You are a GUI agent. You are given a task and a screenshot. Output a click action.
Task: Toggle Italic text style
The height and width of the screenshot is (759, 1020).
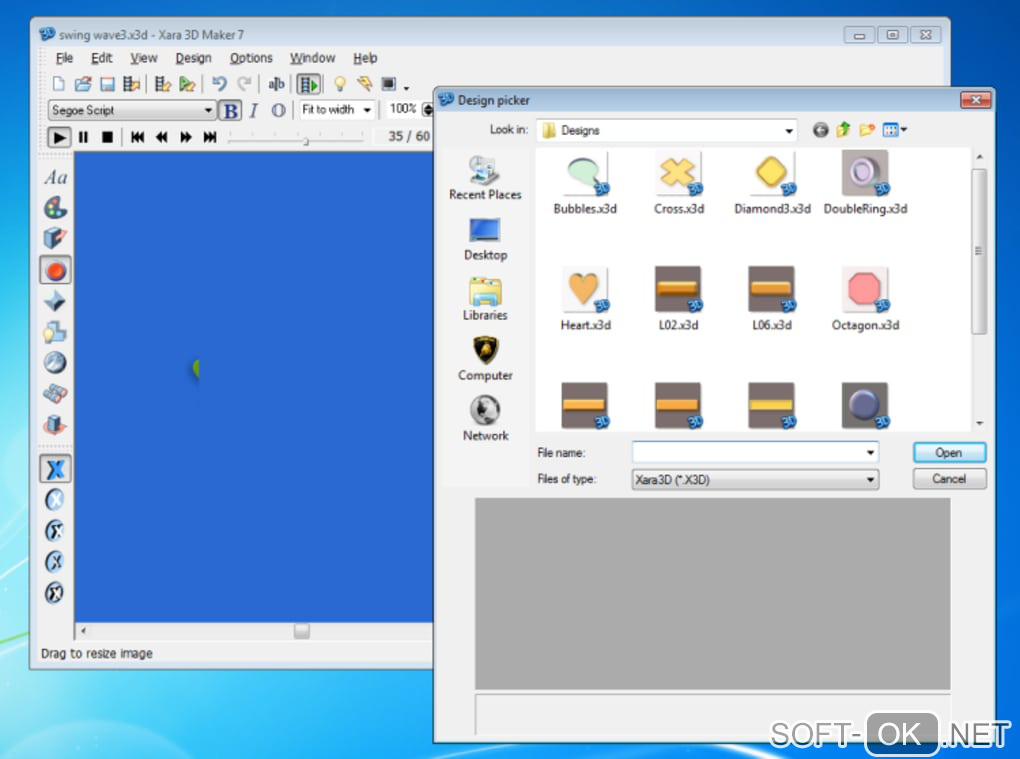[x=254, y=111]
